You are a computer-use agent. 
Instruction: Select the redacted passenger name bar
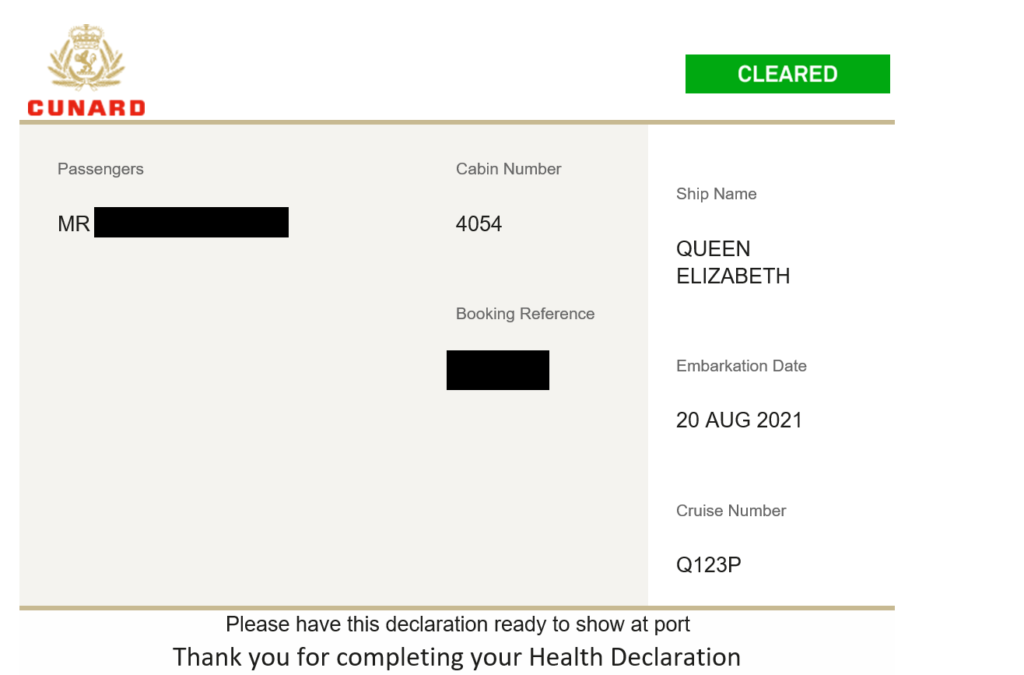tap(191, 222)
